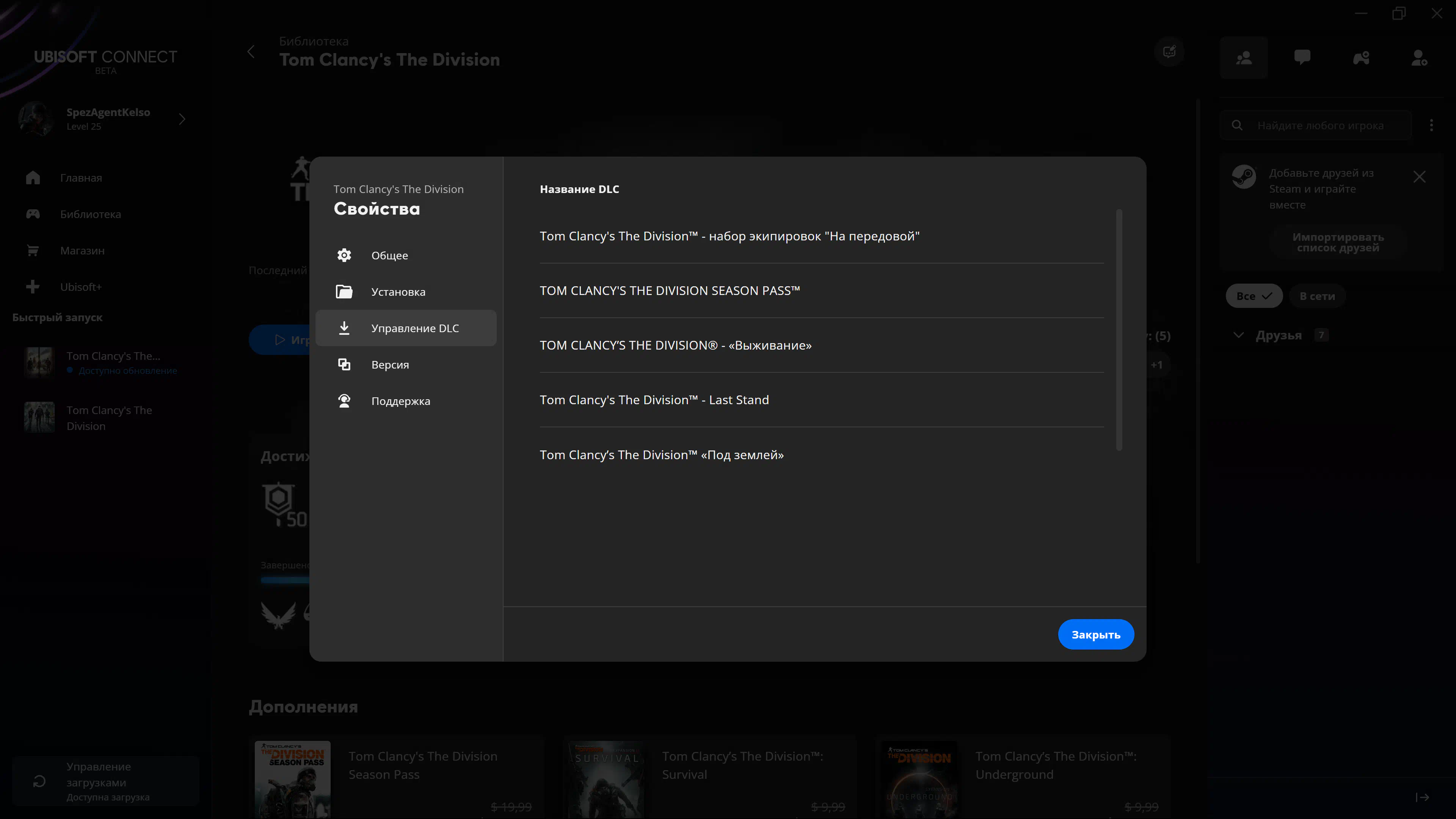Click the folder icon beside Установка
Viewport: 1456px width, 819px height.
(x=344, y=292)
